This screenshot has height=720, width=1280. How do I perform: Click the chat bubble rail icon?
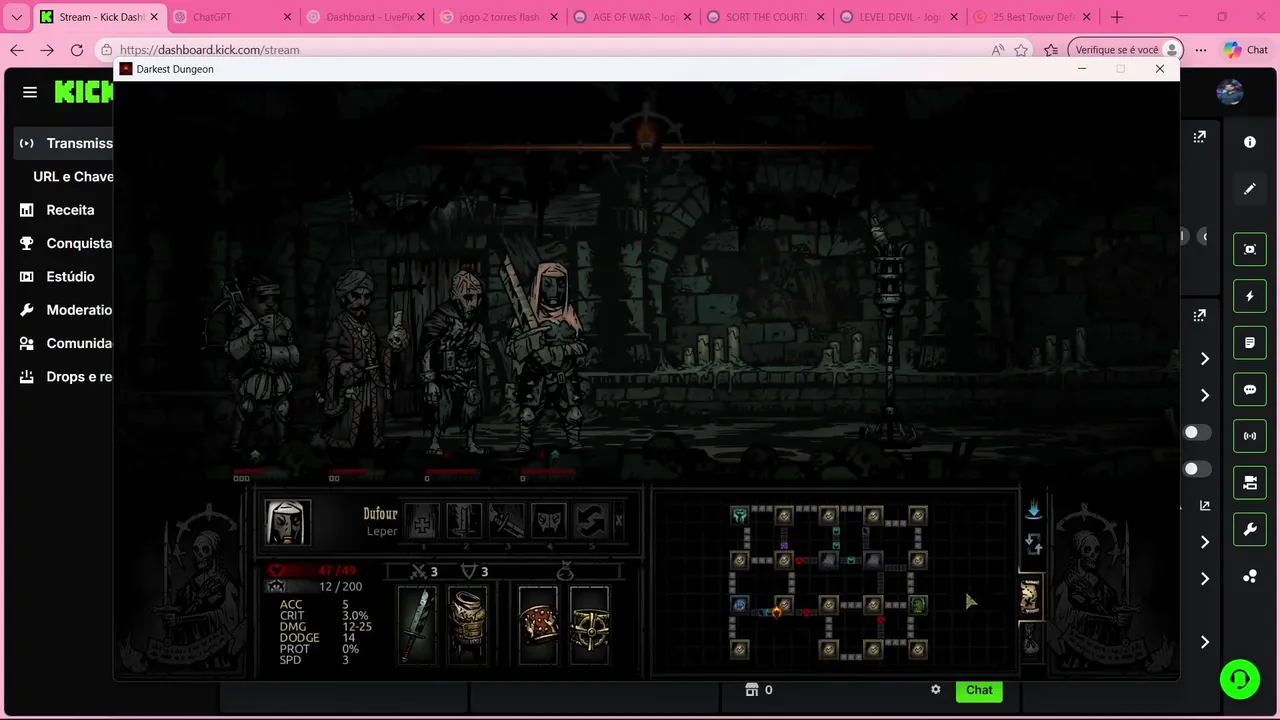1250,390
